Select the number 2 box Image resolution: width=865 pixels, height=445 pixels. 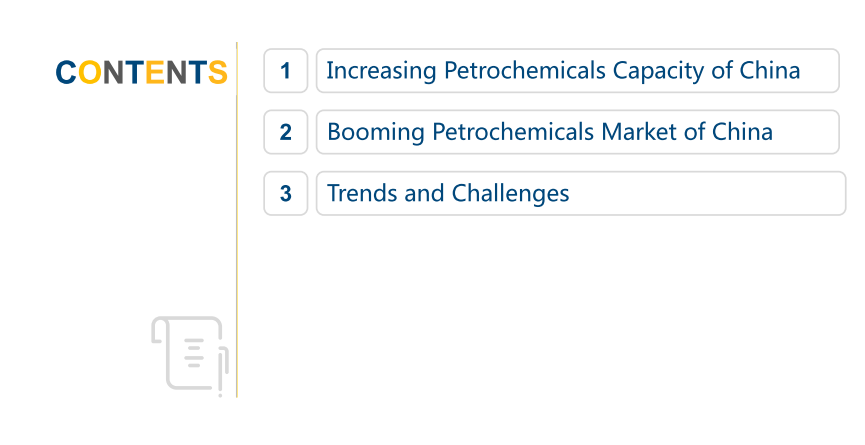click(286, 132)
